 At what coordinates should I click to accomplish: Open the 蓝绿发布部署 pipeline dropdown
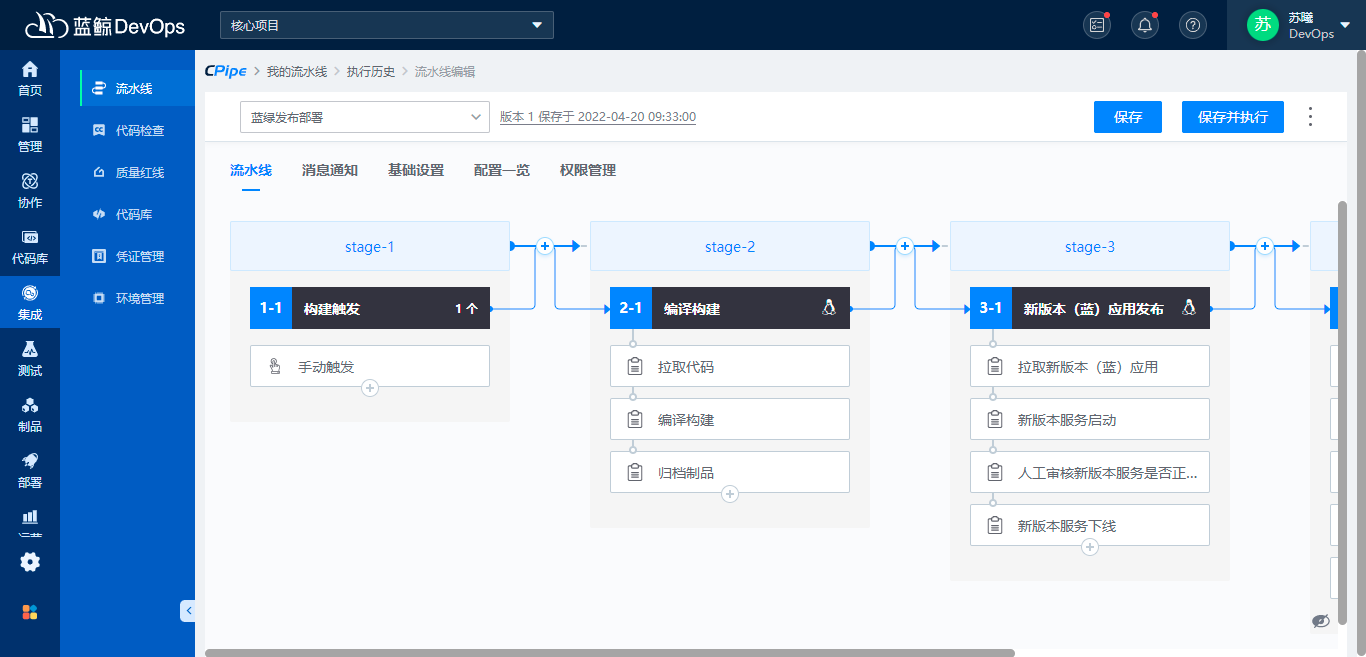364,117
